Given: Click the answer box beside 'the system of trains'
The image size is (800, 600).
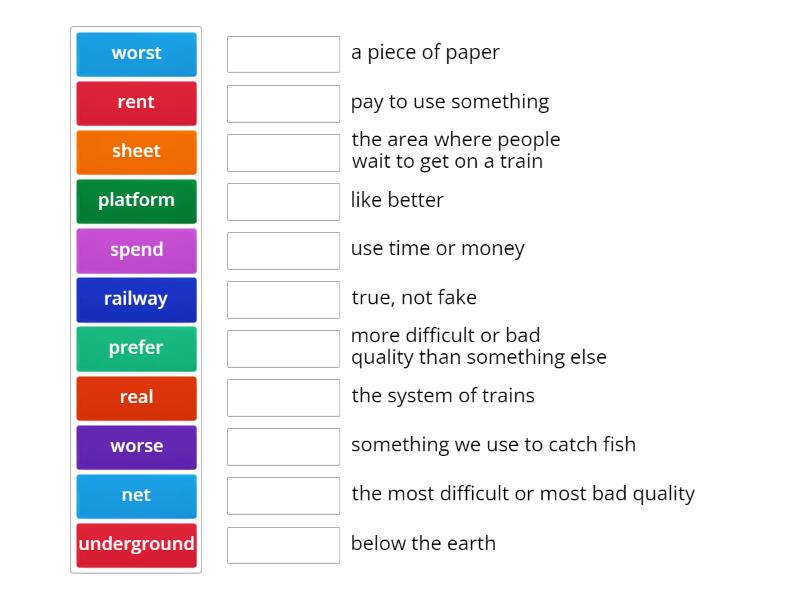Looking at the screenshot, I should coord(283,397).
